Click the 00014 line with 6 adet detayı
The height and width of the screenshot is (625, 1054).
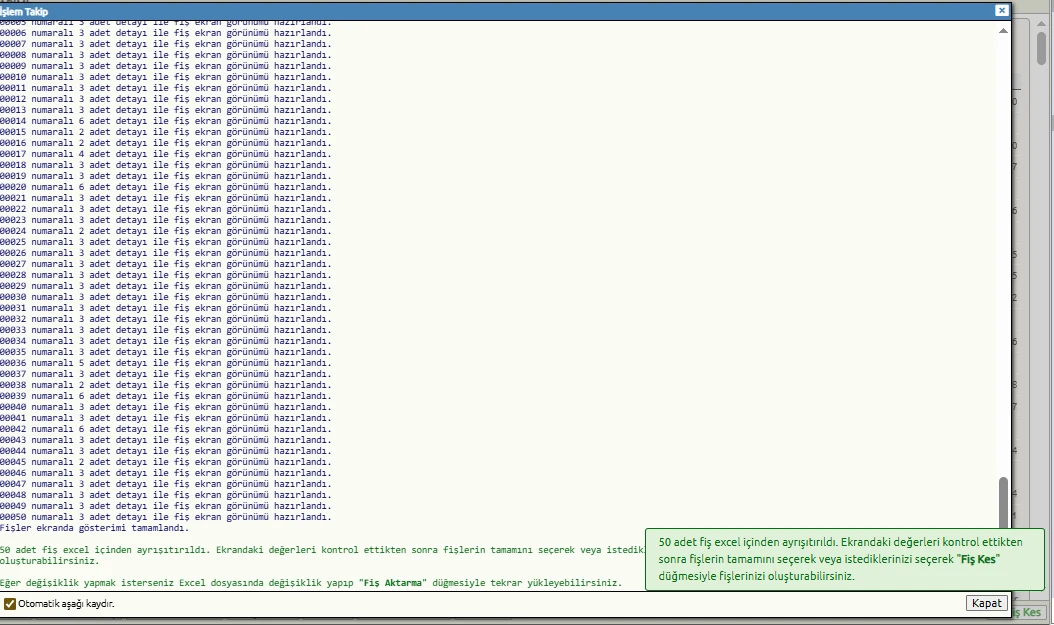click(165, 121)
